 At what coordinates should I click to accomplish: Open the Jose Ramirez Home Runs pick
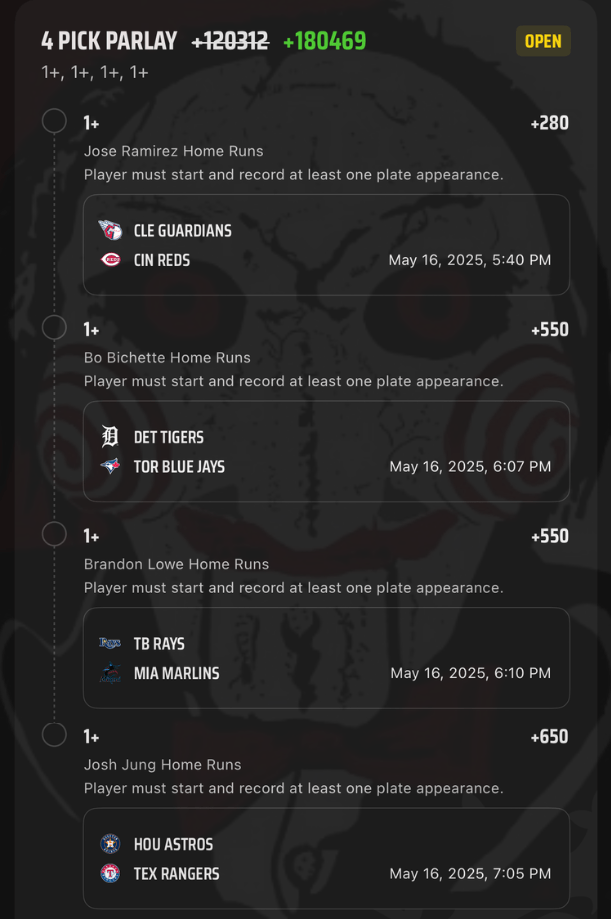pos(174,151)
